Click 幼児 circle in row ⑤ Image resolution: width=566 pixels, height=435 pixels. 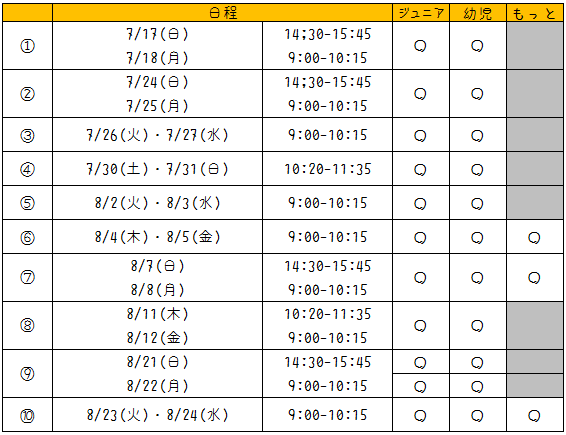click(477, 204)
